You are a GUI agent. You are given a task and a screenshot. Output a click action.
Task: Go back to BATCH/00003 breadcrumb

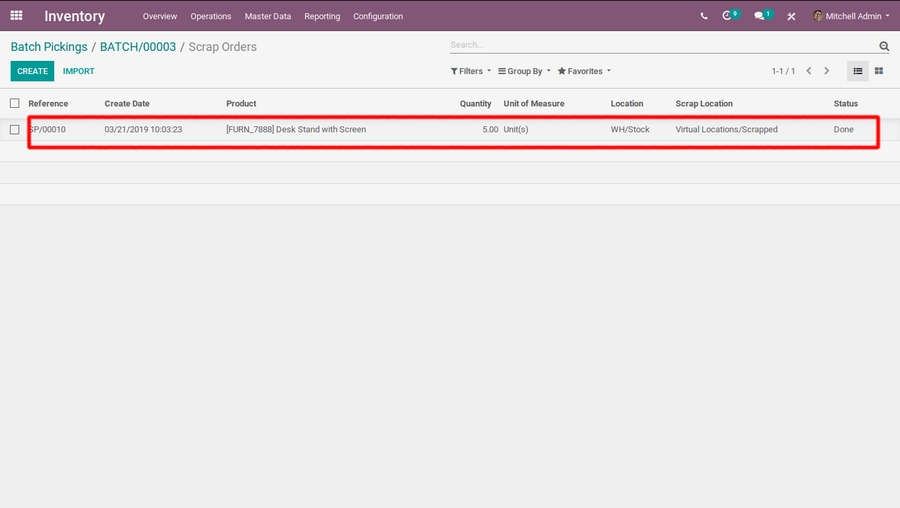point(138,47)
